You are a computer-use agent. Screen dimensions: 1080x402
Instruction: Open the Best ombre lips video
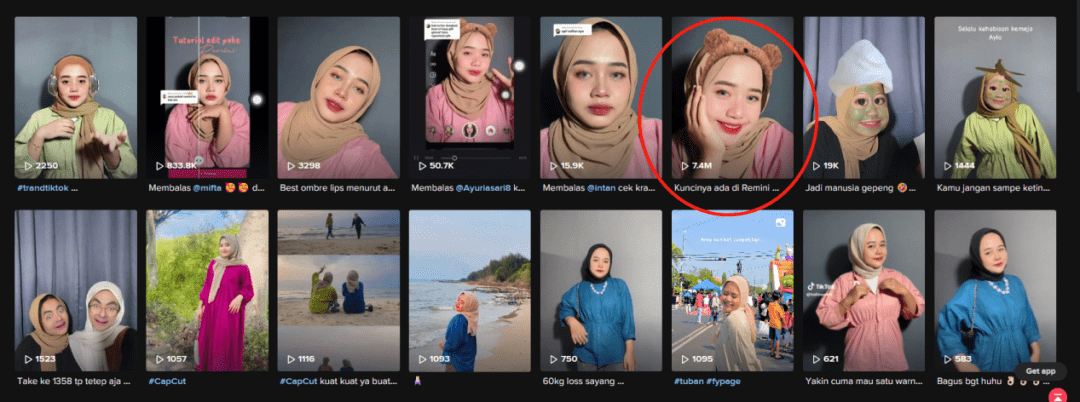(x=338, y=98)
